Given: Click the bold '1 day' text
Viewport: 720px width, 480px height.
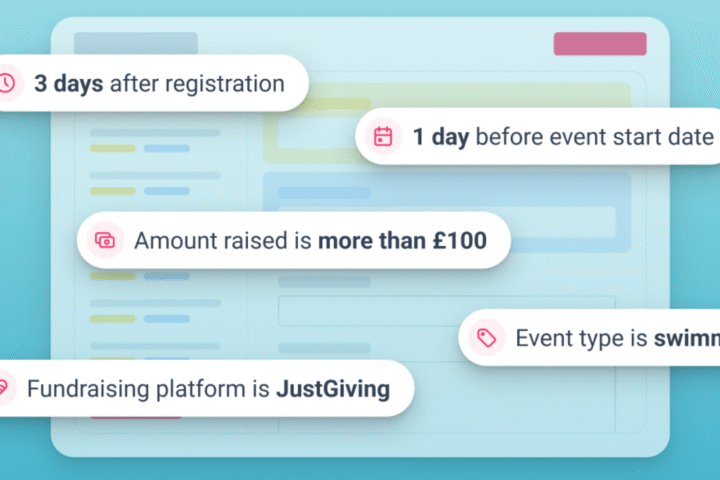Looking at the screenshot, I should [441, 136].
